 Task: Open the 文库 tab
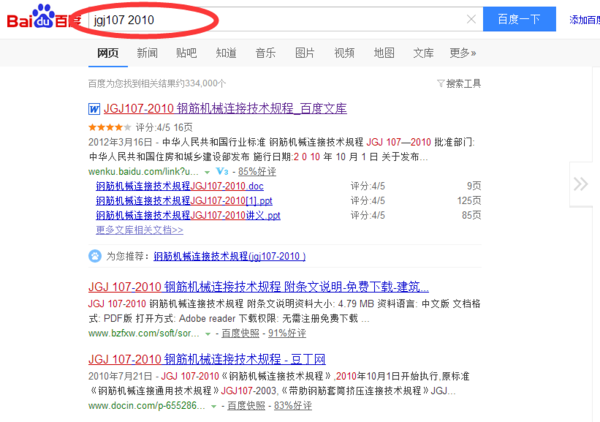pos(423,53)
